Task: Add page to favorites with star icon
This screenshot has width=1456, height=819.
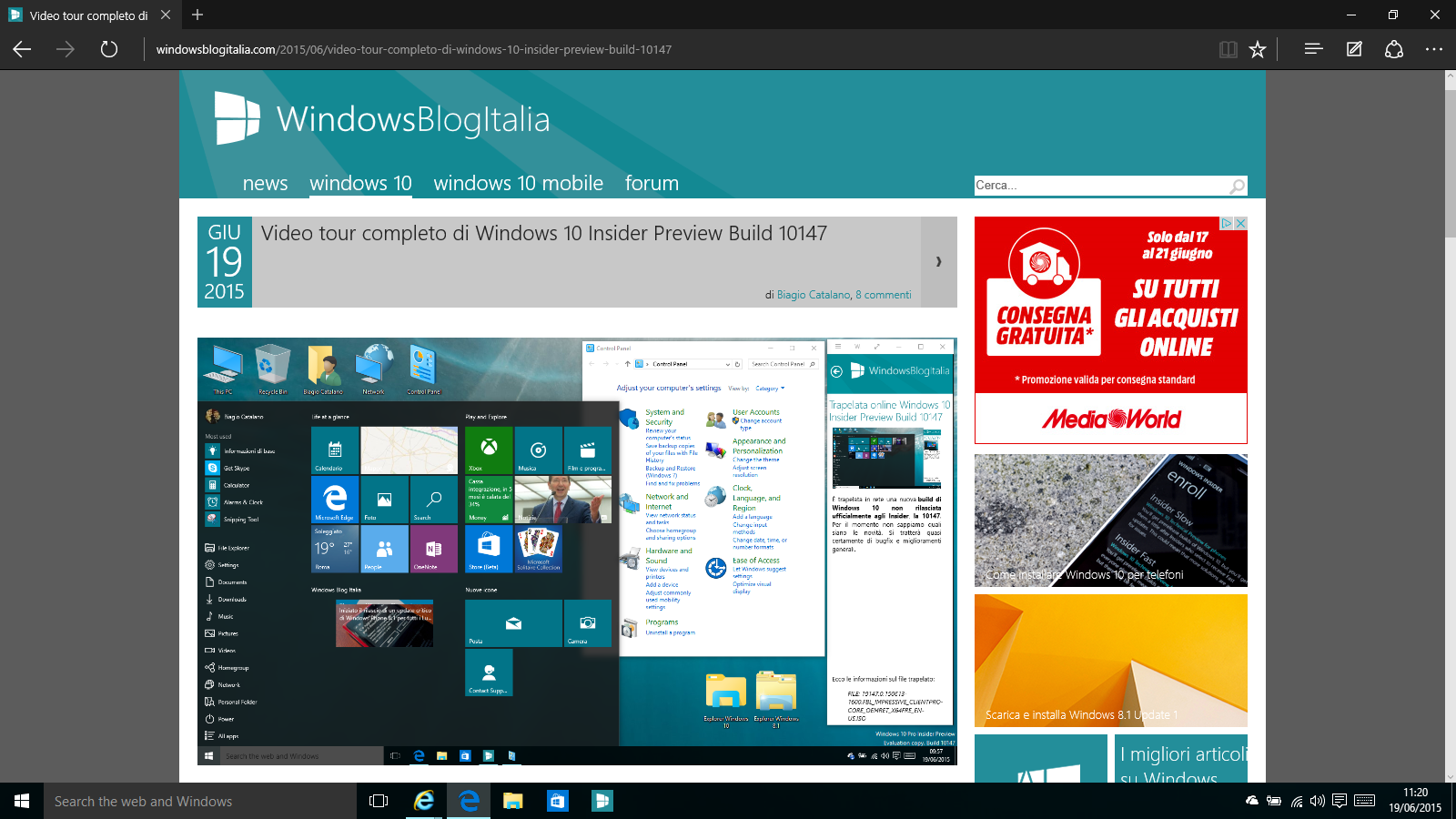Action: click(1258, 49)
